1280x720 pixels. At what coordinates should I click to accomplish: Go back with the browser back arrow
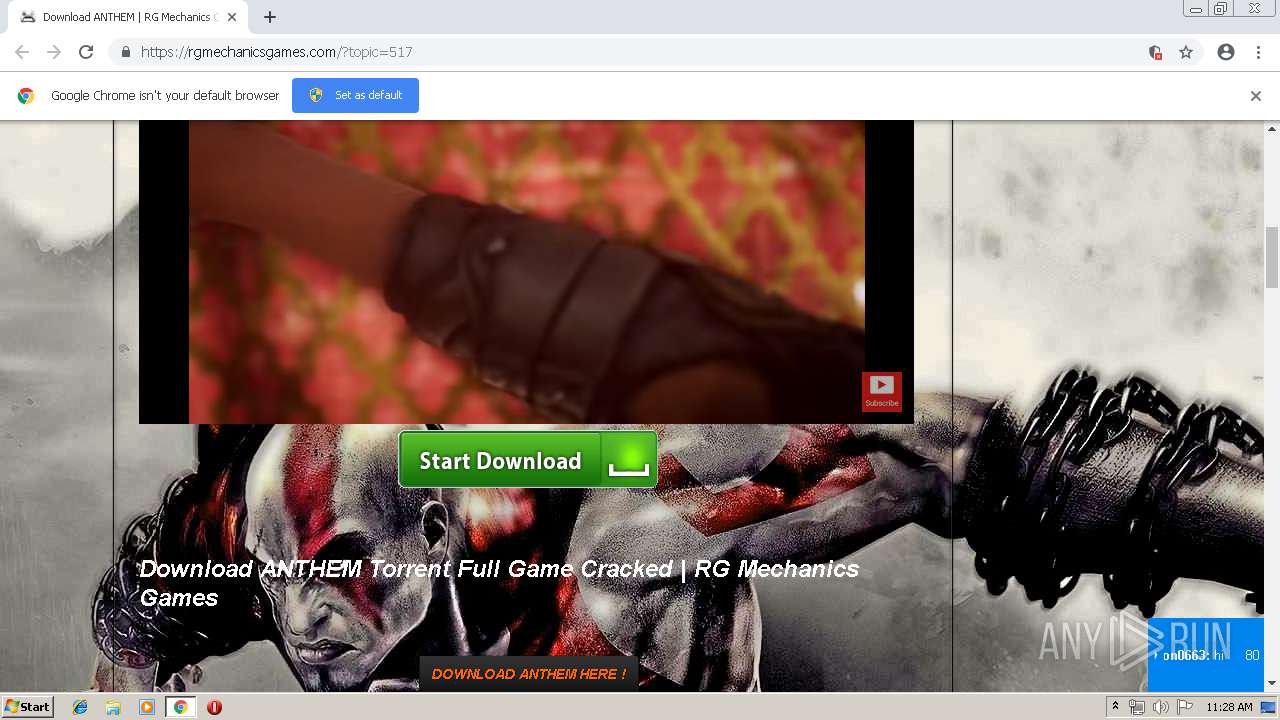pos(22,52)
